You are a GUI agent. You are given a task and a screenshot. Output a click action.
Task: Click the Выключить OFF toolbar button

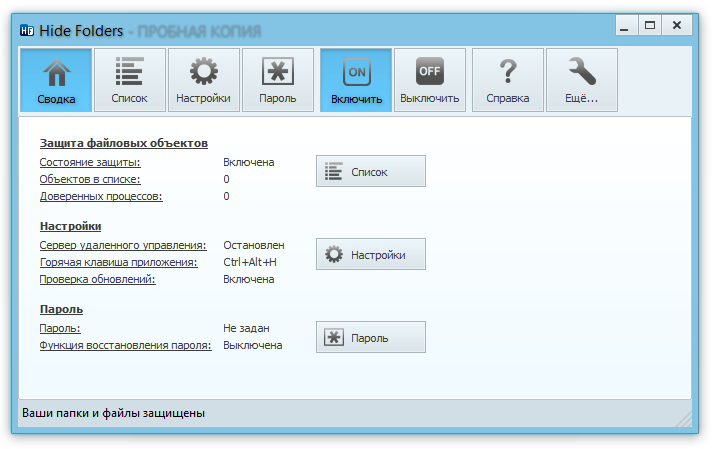[430, 80]
